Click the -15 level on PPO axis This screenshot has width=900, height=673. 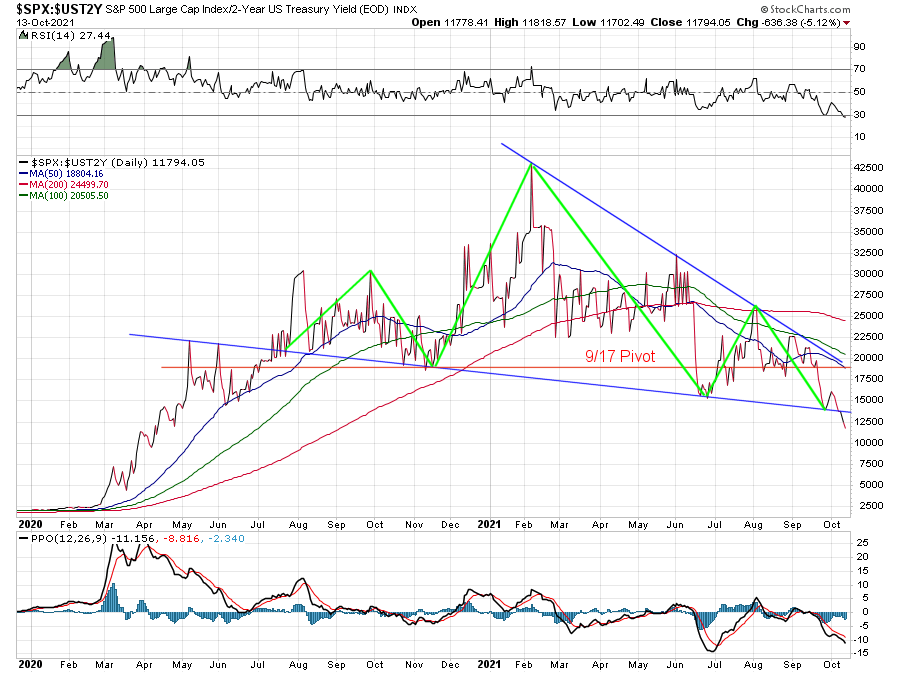(x=862, y=653)
